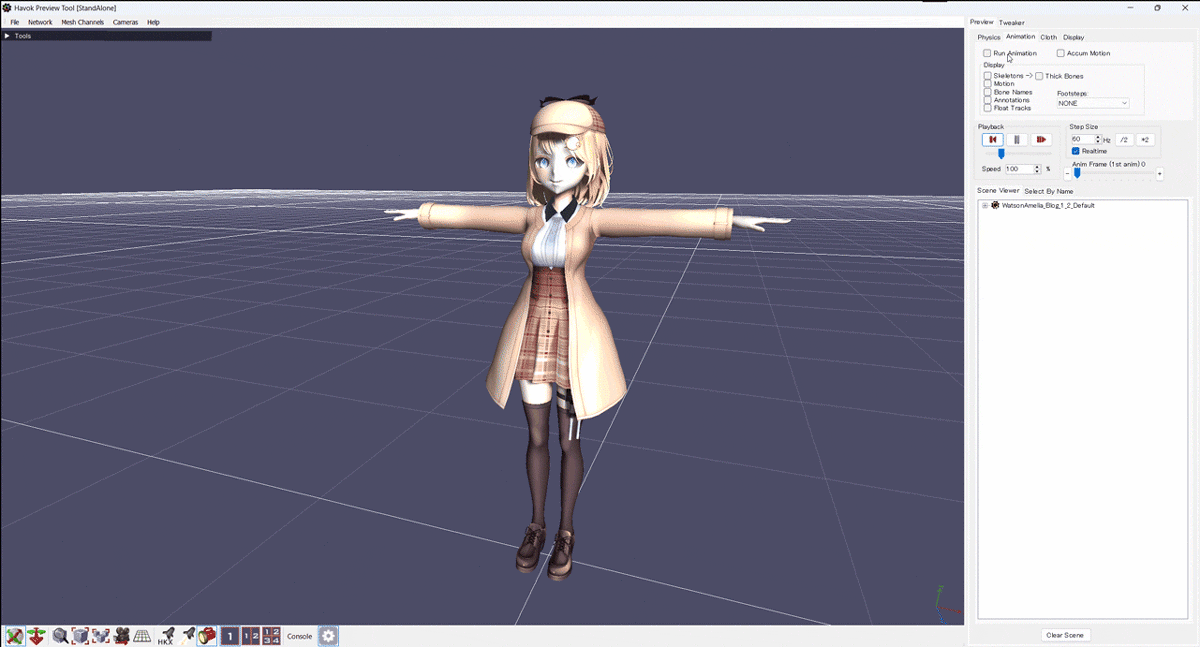
Task: Switch to the Display tab
Action: tap(1074, 37)
